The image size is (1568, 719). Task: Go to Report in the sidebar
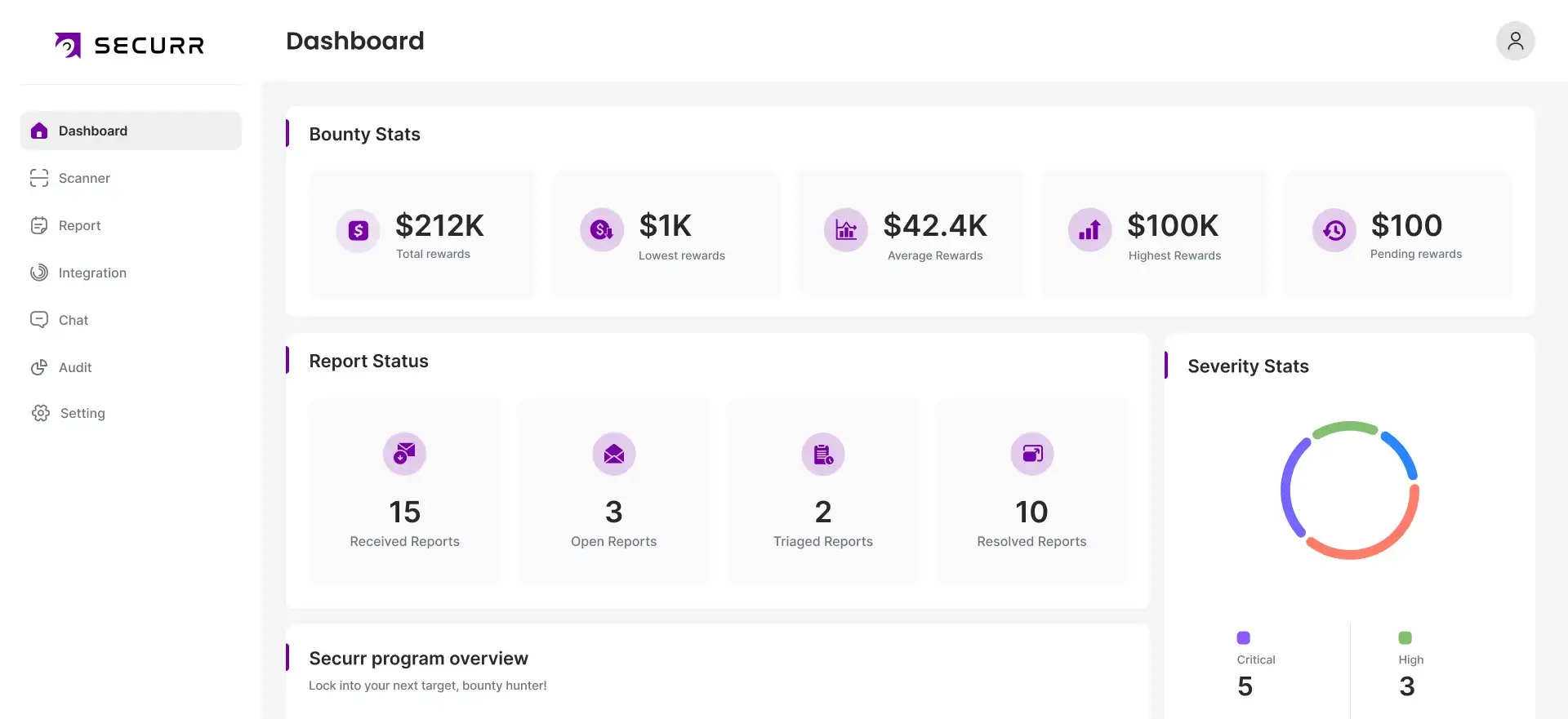pyautogui.click(x=79, y=225)
